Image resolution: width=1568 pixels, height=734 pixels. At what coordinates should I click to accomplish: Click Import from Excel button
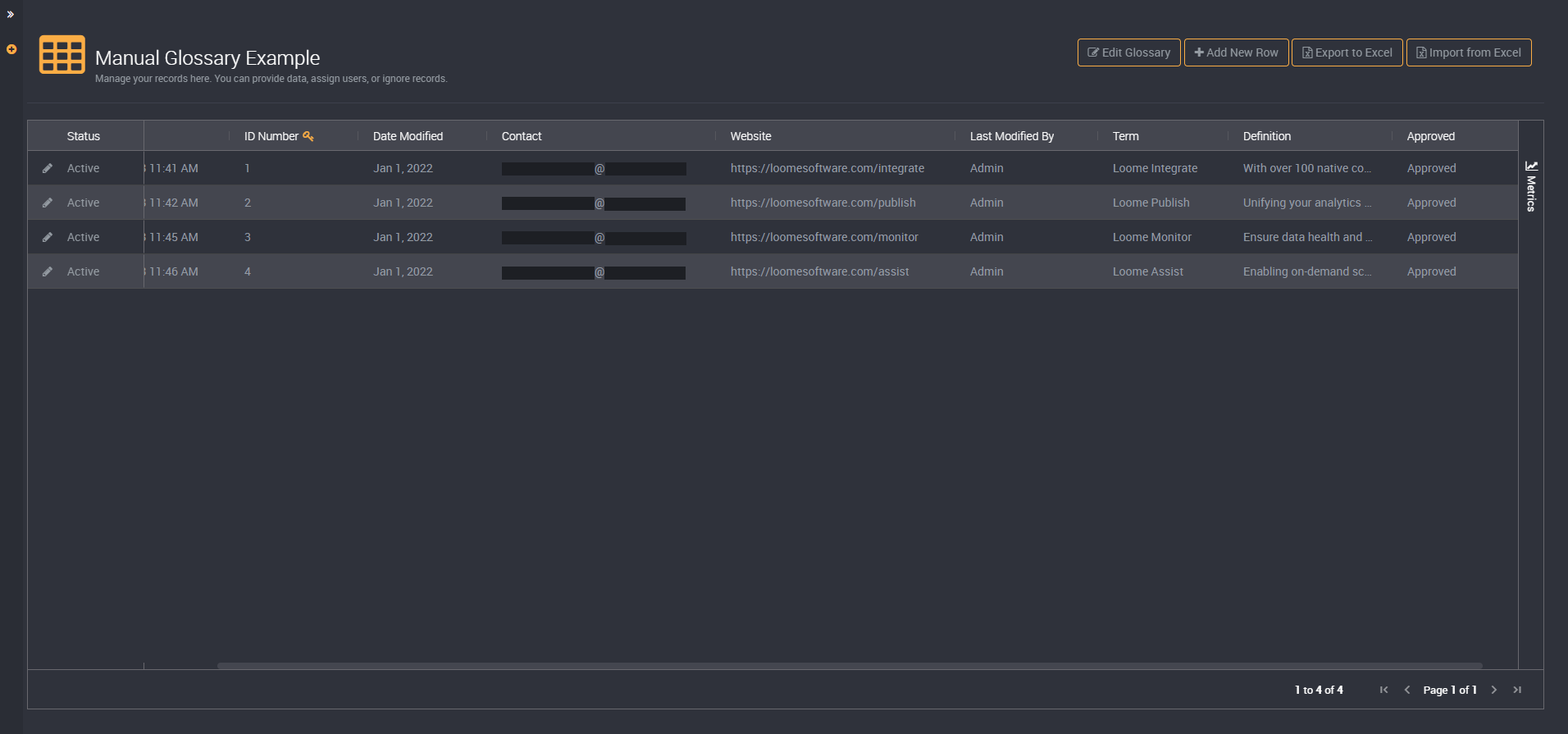click(x=1468, y=52)
